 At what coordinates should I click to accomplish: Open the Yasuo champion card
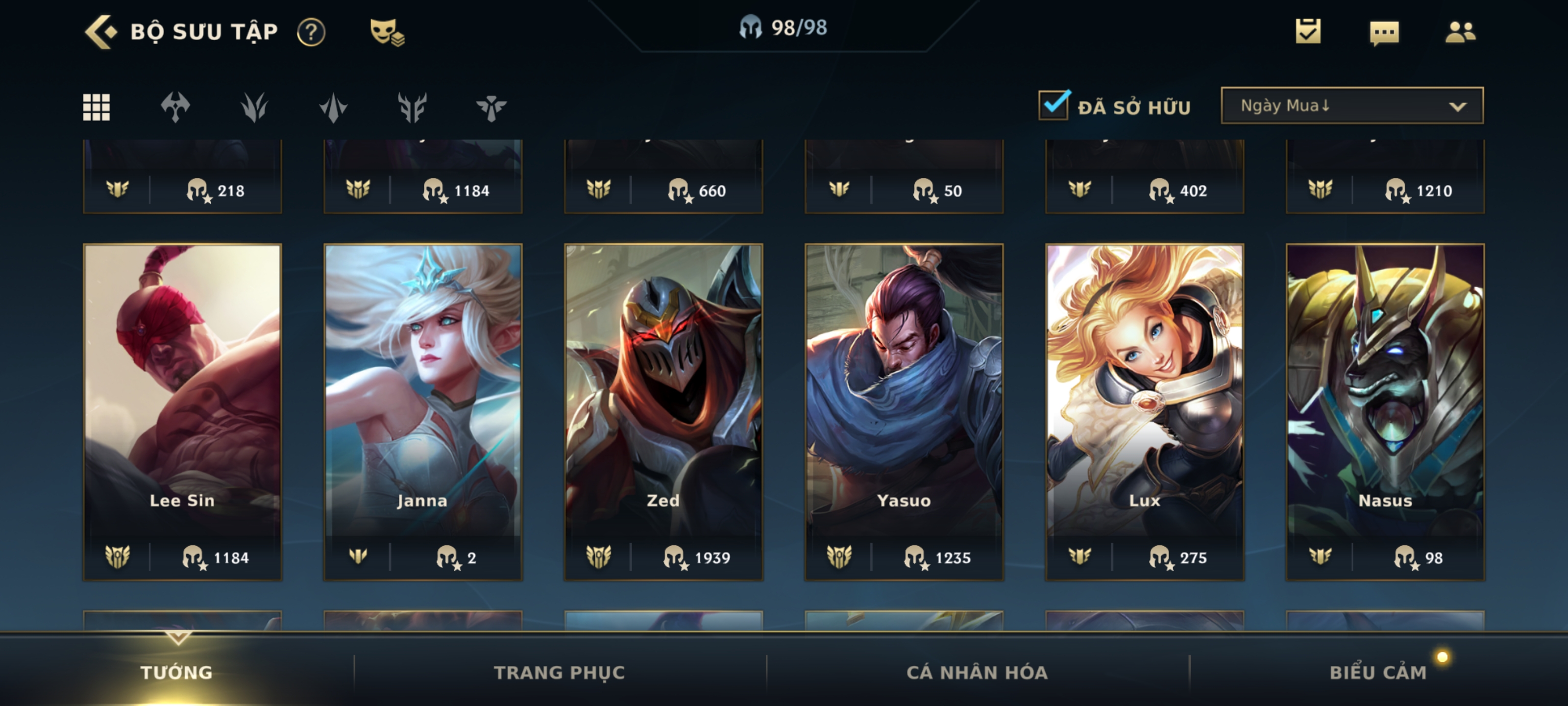(x=904, y=412)
